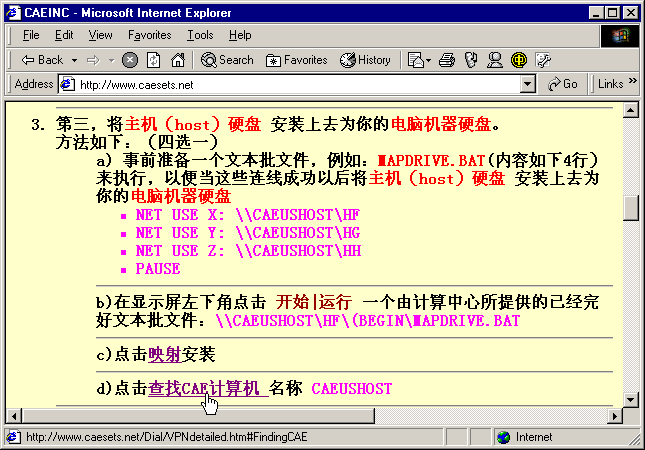Click into the Address URL field
Viewport: 645px width, 450px height.
coord(300,84)
